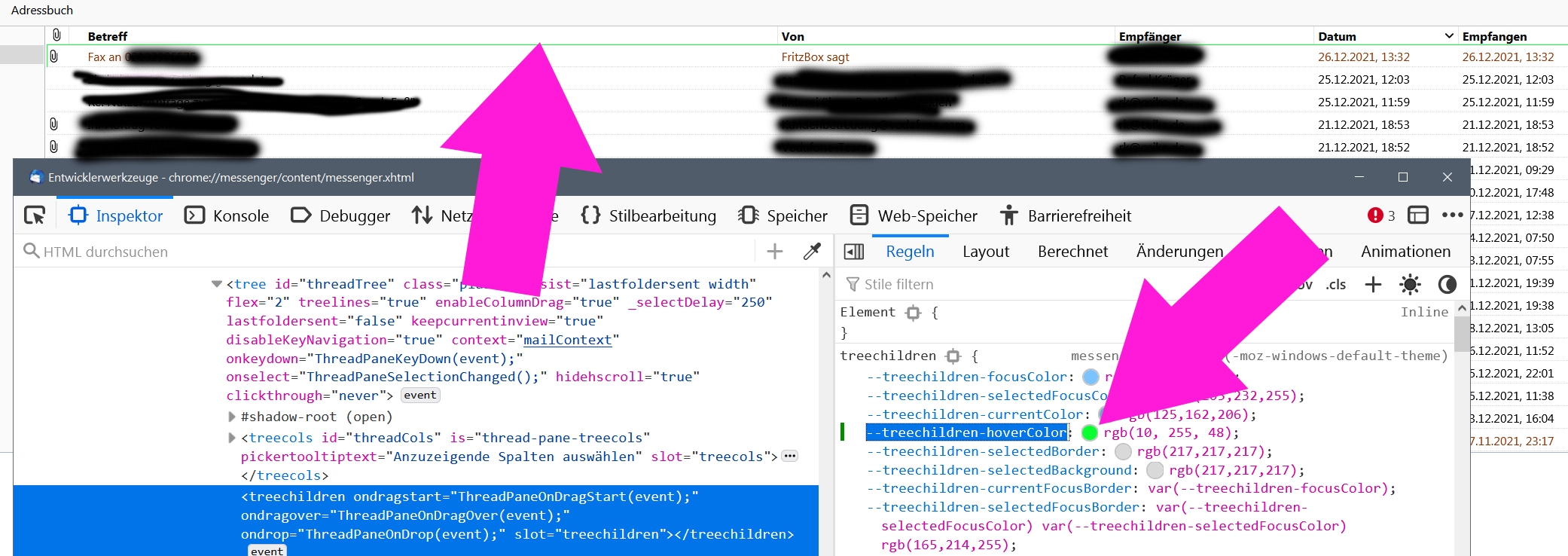Click the markup view scrollbar up arrow
The width and height of the screenshot is (1568, 556).
click(x=826, y=276)
